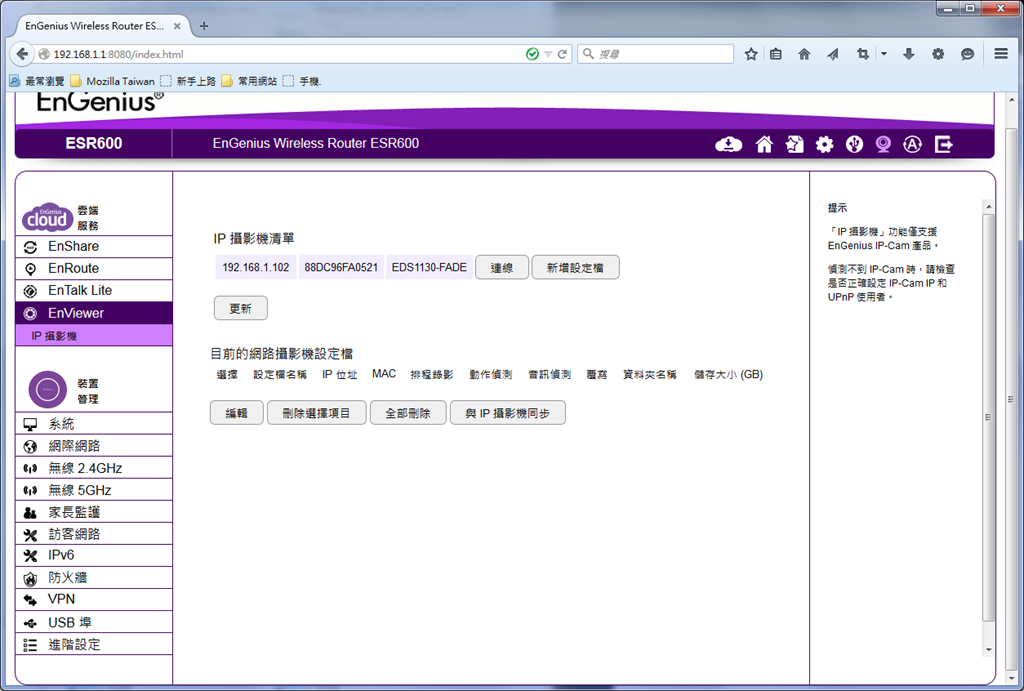Click the circled A icon in header
The image size is (1024, 691).
[912, 144]
